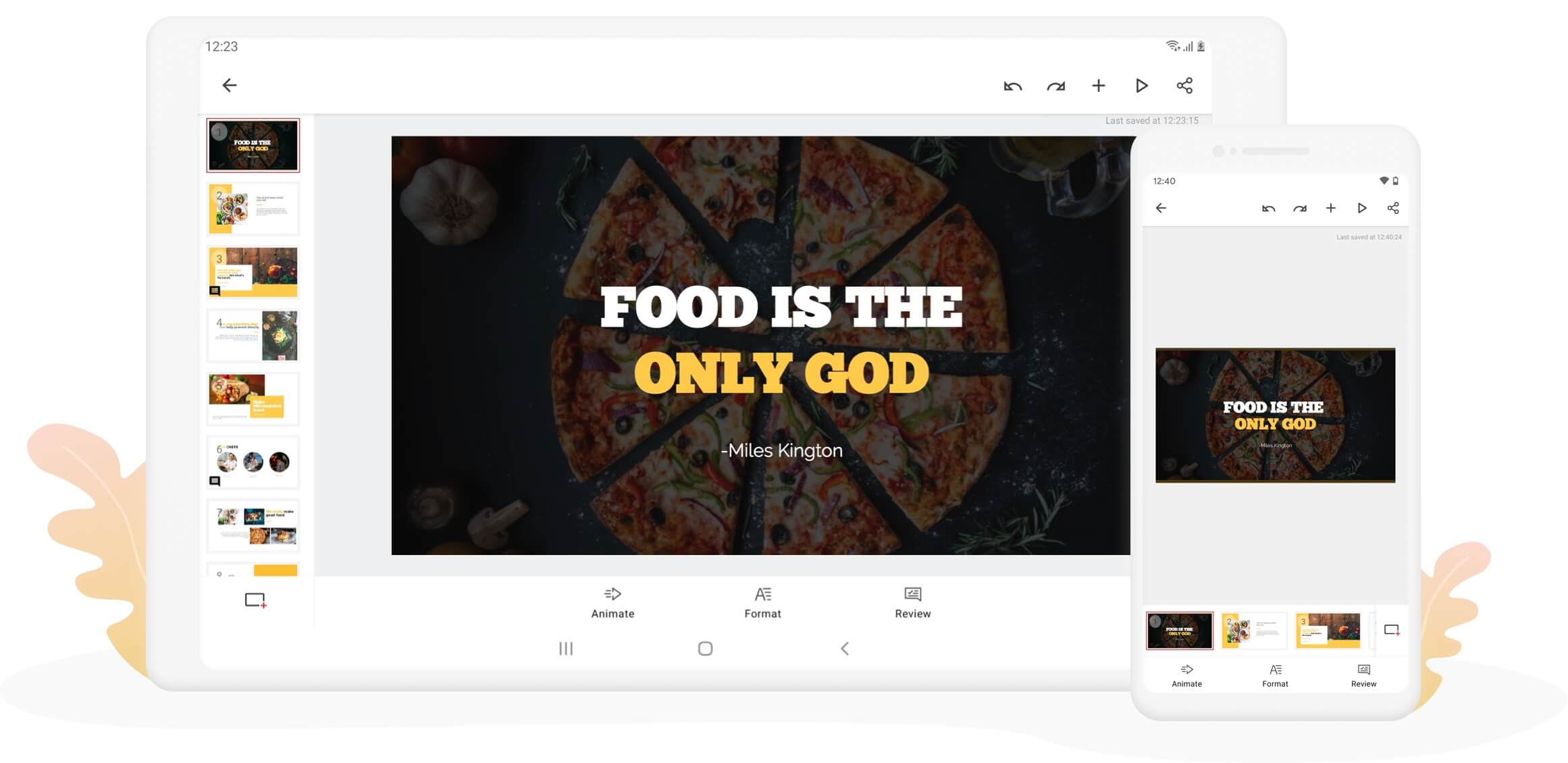Tap Android home button
Viewport: 1568px width, 763px height.
(705, 648)
